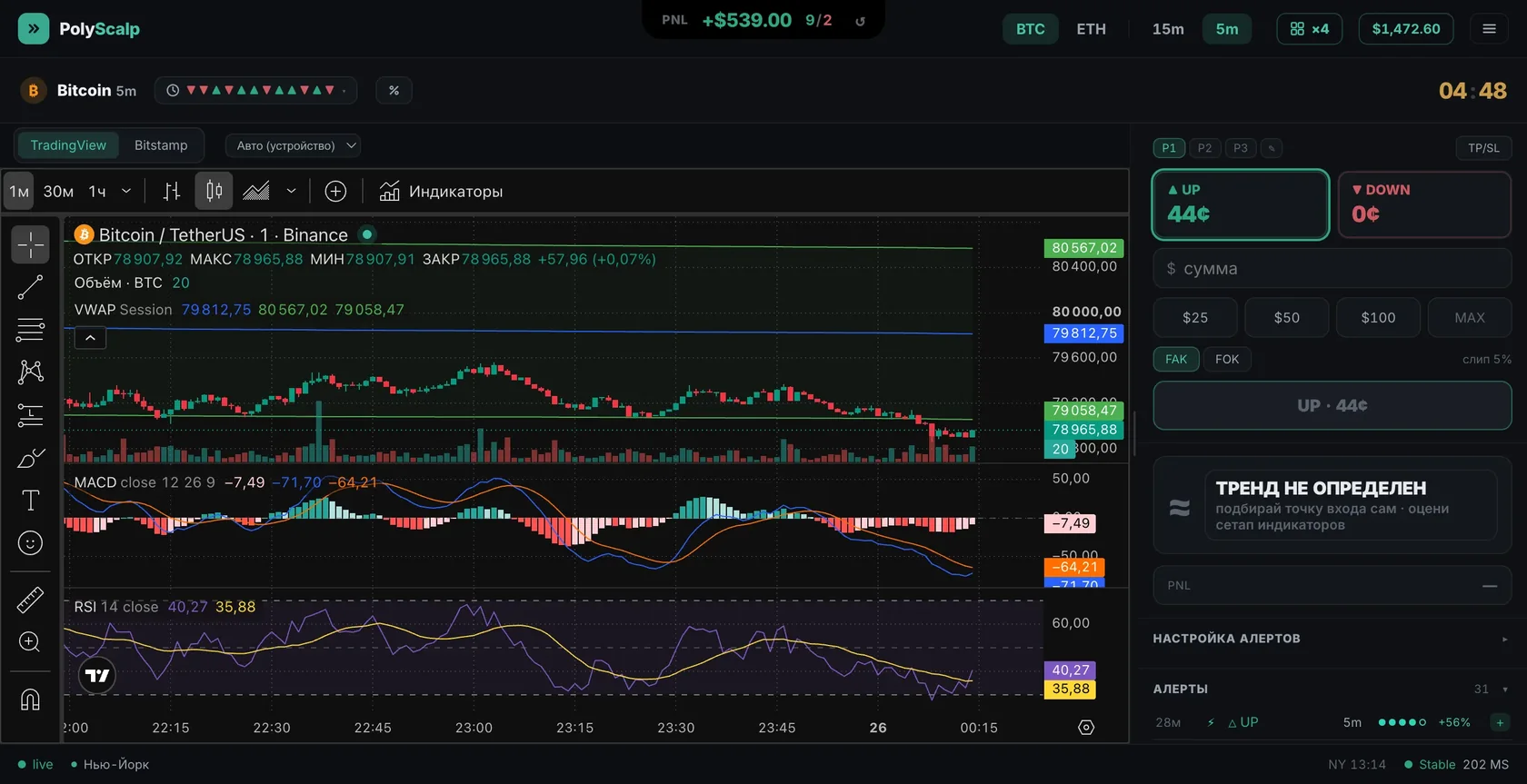The width and height of the screenshot is (1527, 784).
Task: Switch to the ETH asset
Action: click(x=1092, y=29)
